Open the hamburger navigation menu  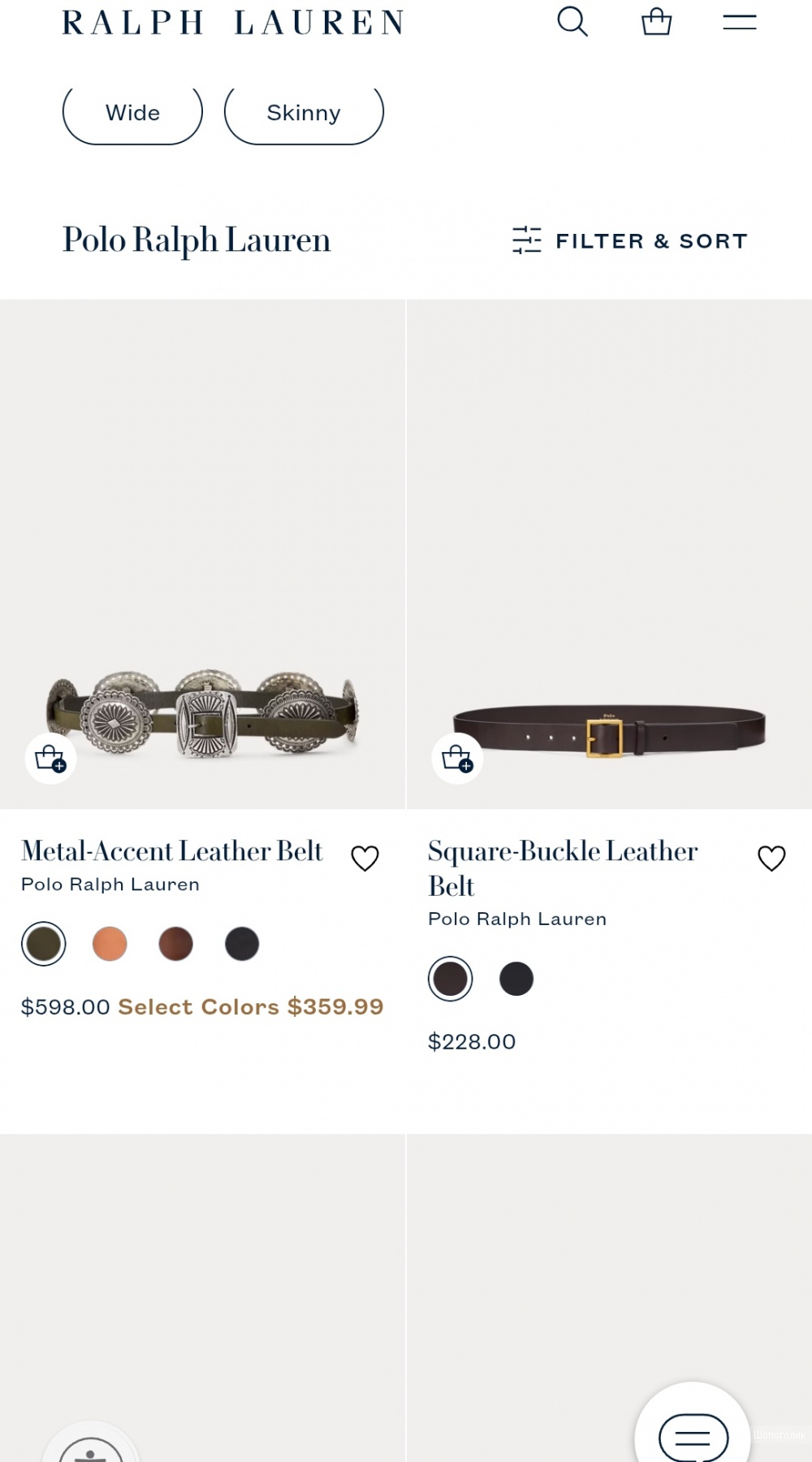[740, 22]
